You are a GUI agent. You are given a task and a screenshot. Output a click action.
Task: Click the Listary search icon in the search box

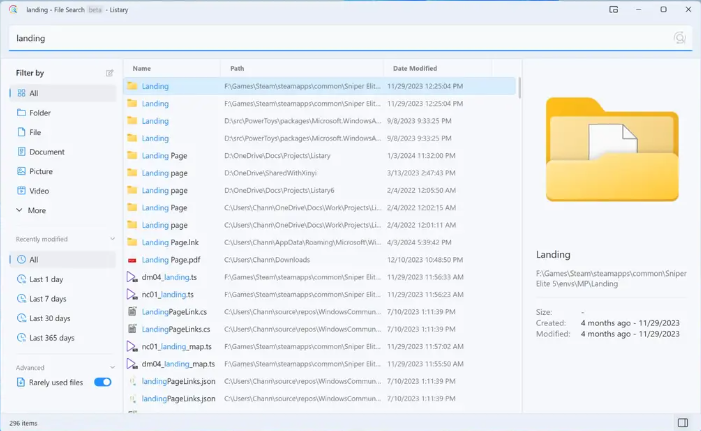point(680,38)
